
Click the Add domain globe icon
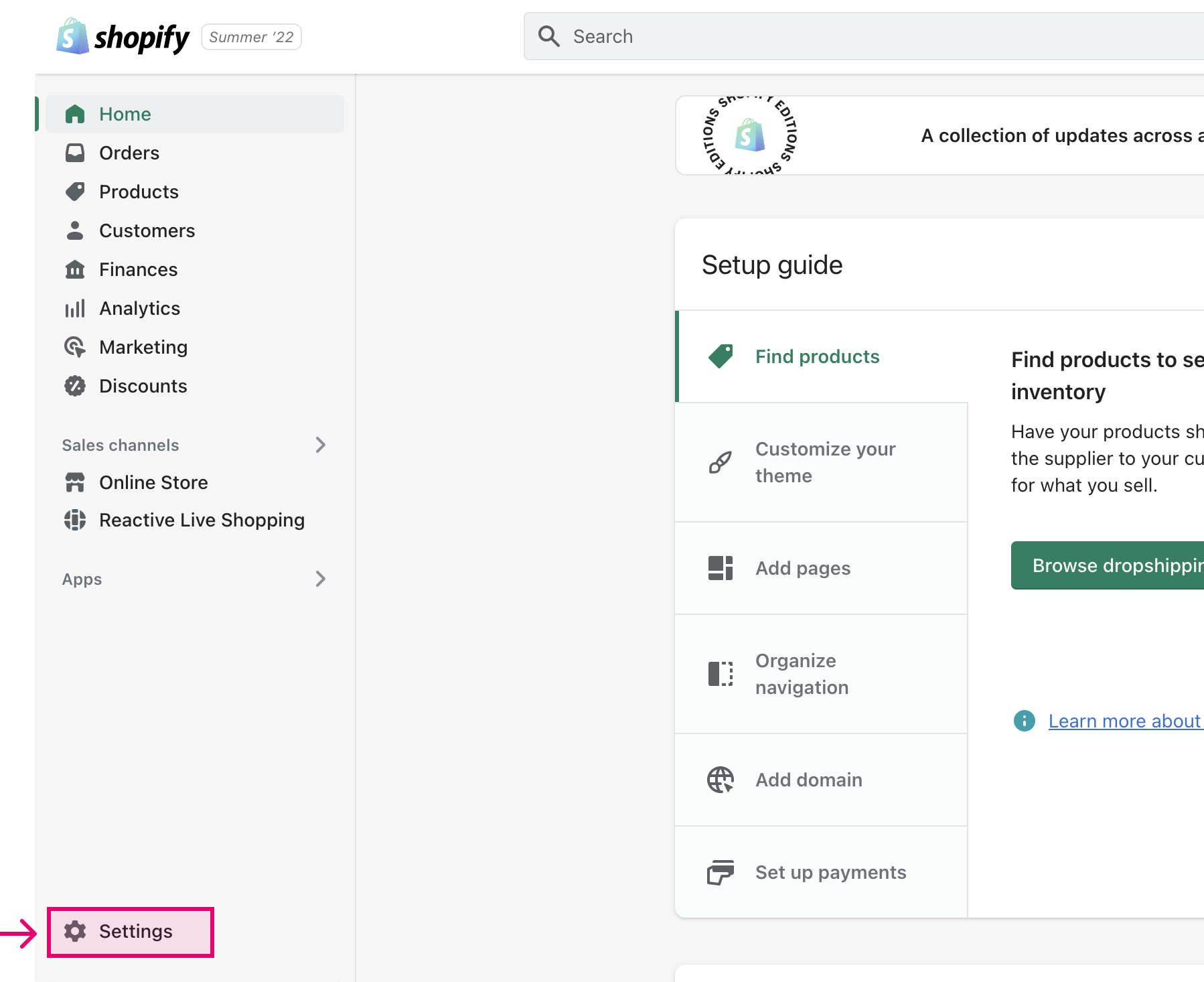pyautogui.click(x=721, y=780)
